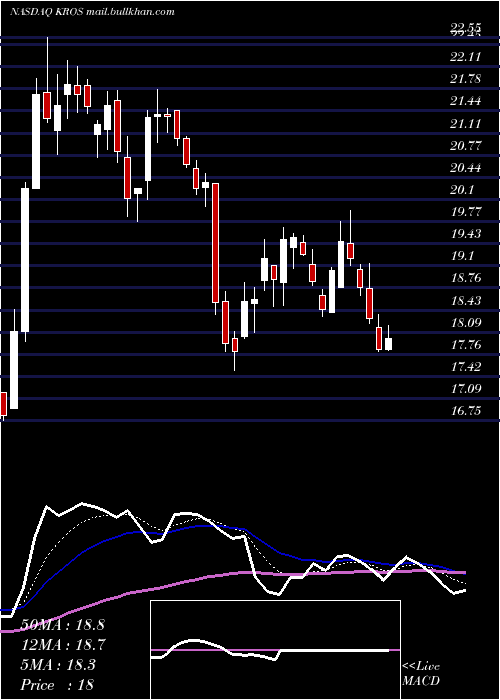Click the tallest red candlestick falling from 20.1
The height and width of the screenshot is (700, 500).
(216, 243)
